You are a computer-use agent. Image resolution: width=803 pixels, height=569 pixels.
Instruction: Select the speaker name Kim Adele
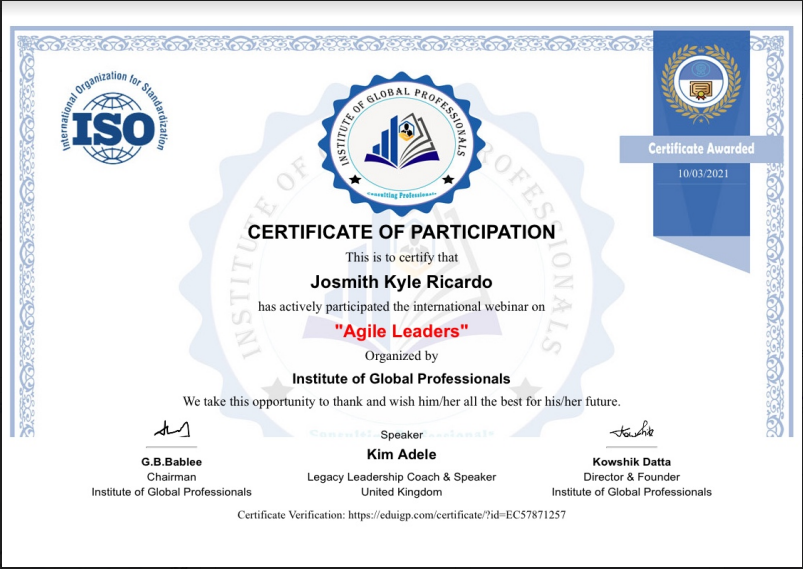click(x=402, y=455)
